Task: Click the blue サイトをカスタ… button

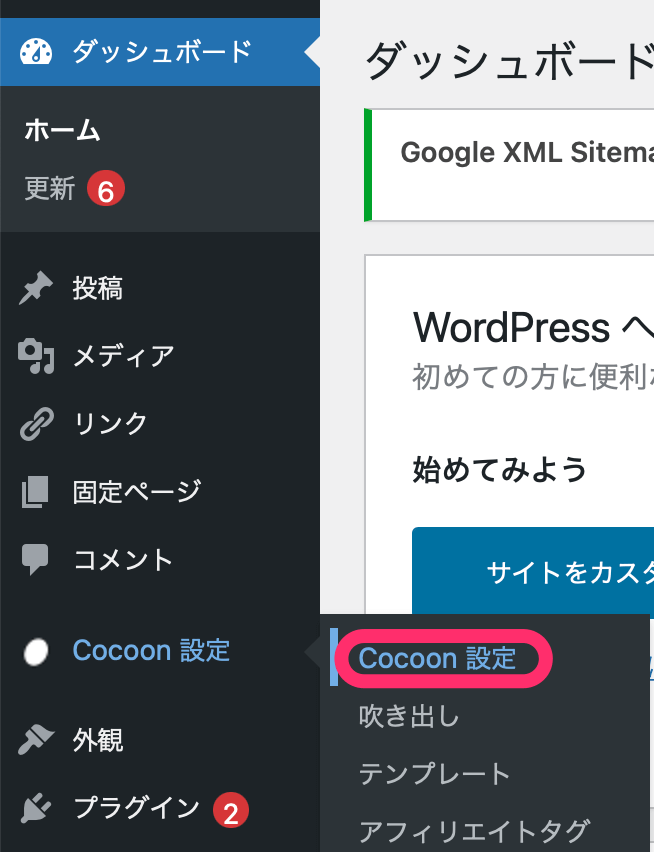Action: click(x=533, y=571)
